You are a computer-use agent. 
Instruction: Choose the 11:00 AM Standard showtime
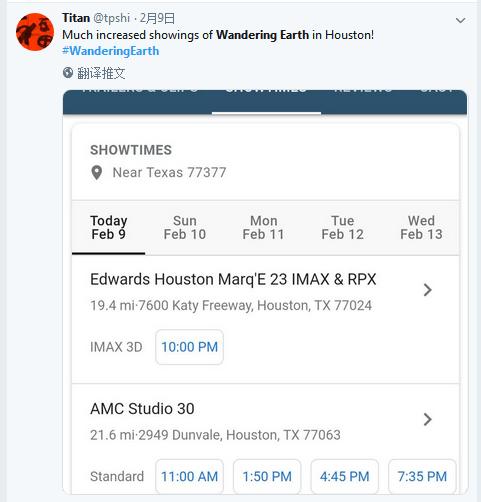coord(189,476)
